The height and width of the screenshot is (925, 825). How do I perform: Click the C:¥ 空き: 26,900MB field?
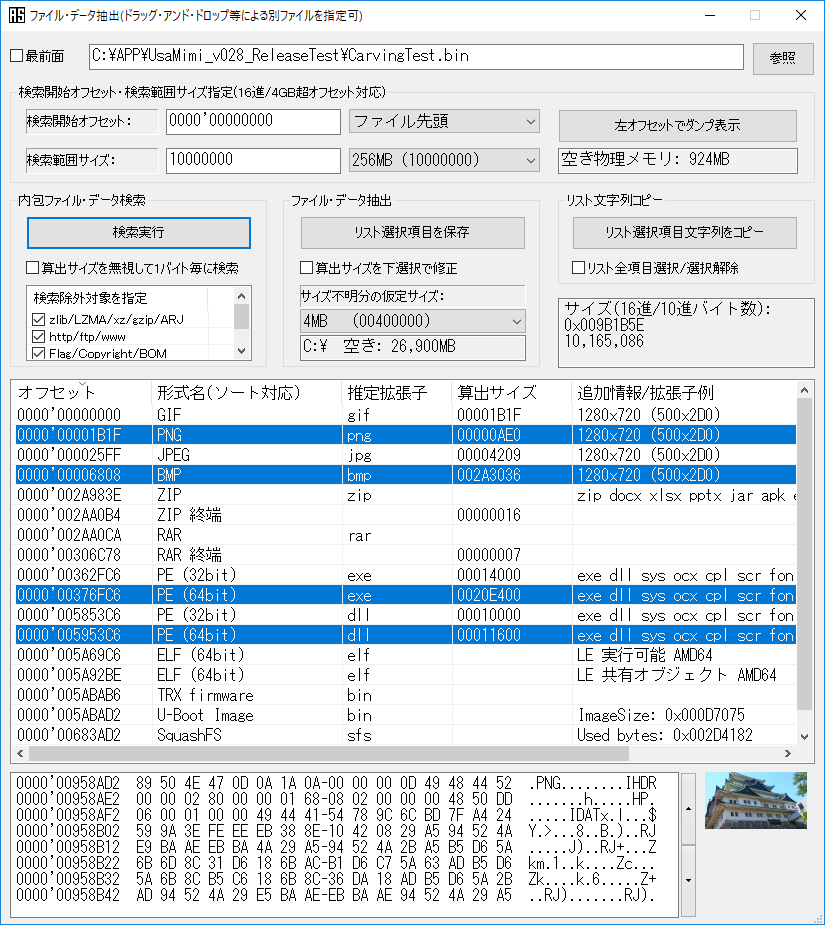click(x=412, y=347)
